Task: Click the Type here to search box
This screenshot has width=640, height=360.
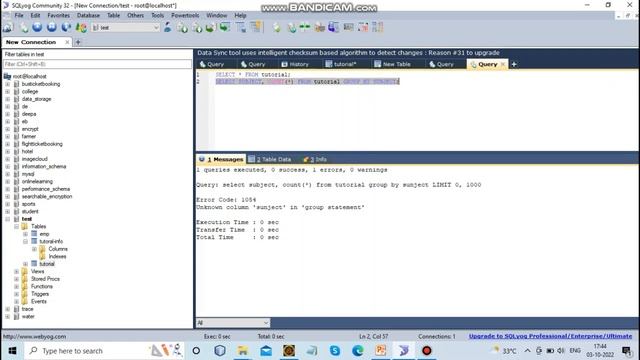Action: [x=105, y=351]
